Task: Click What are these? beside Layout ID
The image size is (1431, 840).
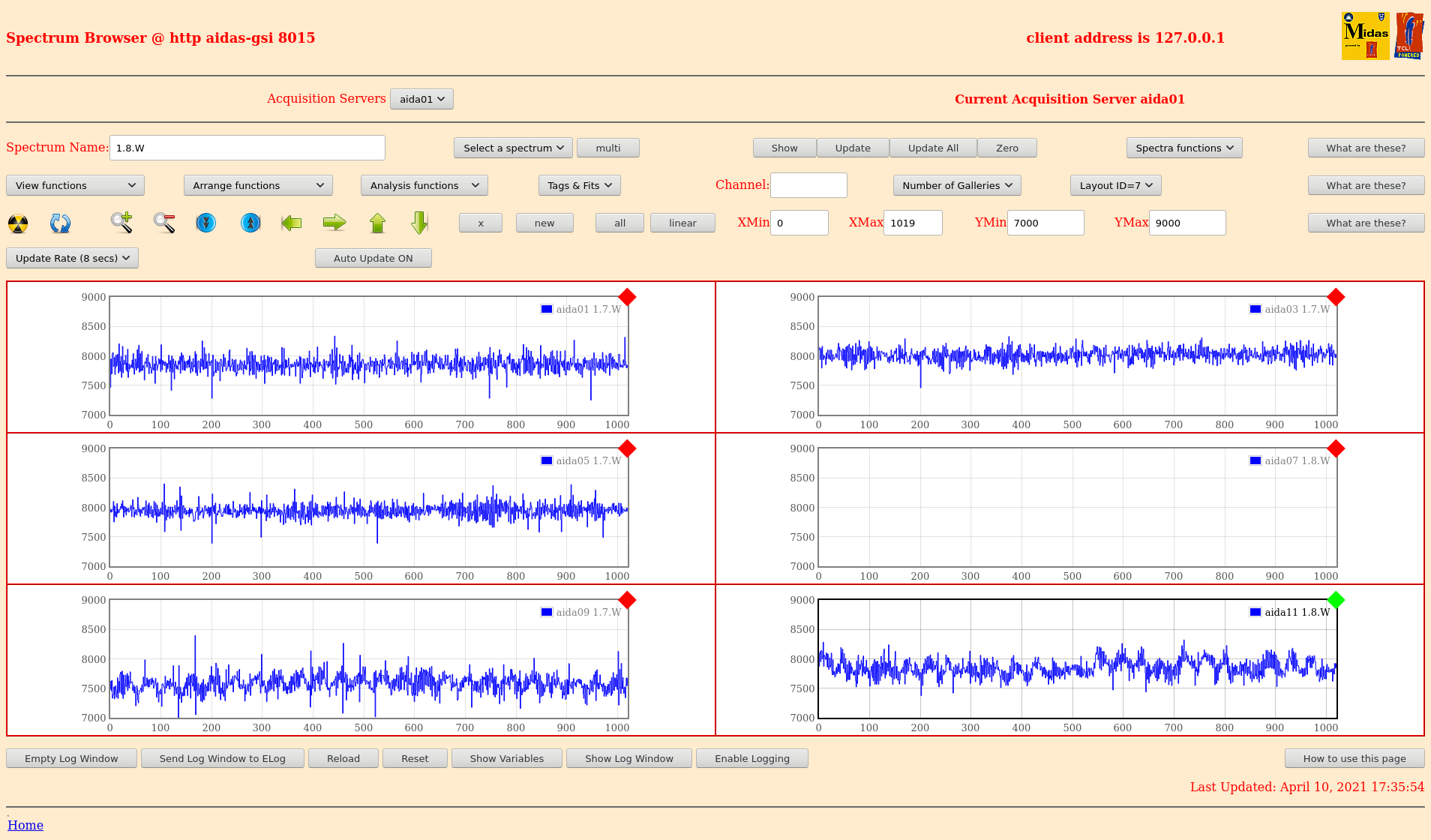Action: (x=1366, y=185)
